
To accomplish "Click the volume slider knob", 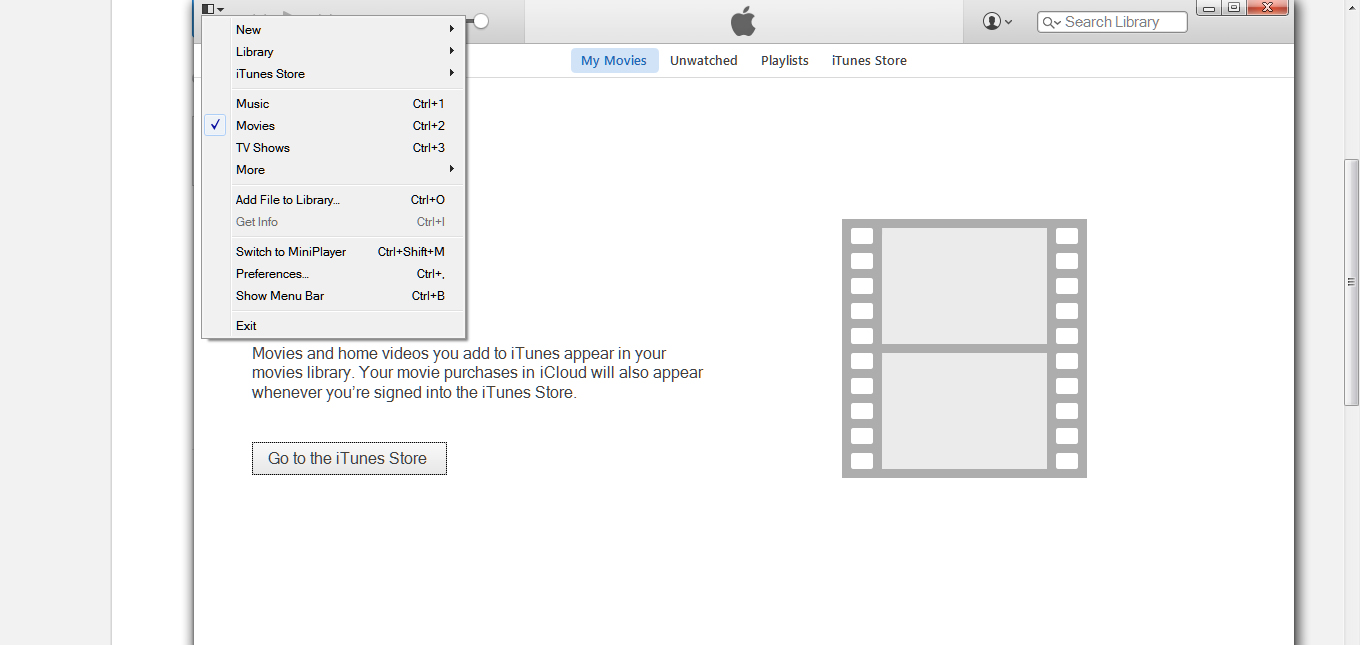I will [x=481, y=21].
